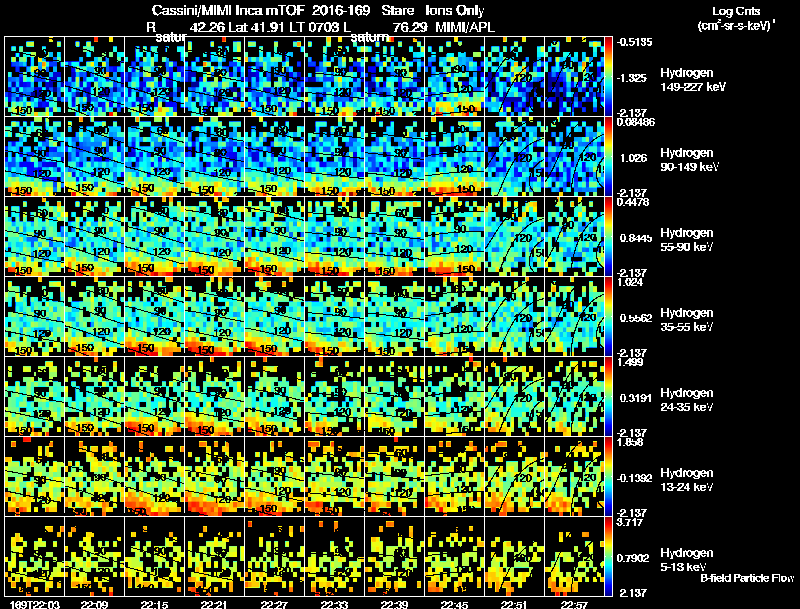Image resolution: width=800 pixels, height=609 pixels.
Task: Click the '0.08486' colorbar value
Action: (x=636, y=122)
